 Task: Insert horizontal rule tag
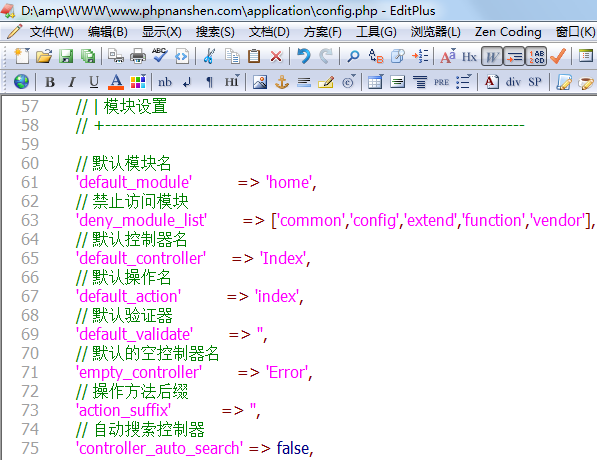coord(304,81)
